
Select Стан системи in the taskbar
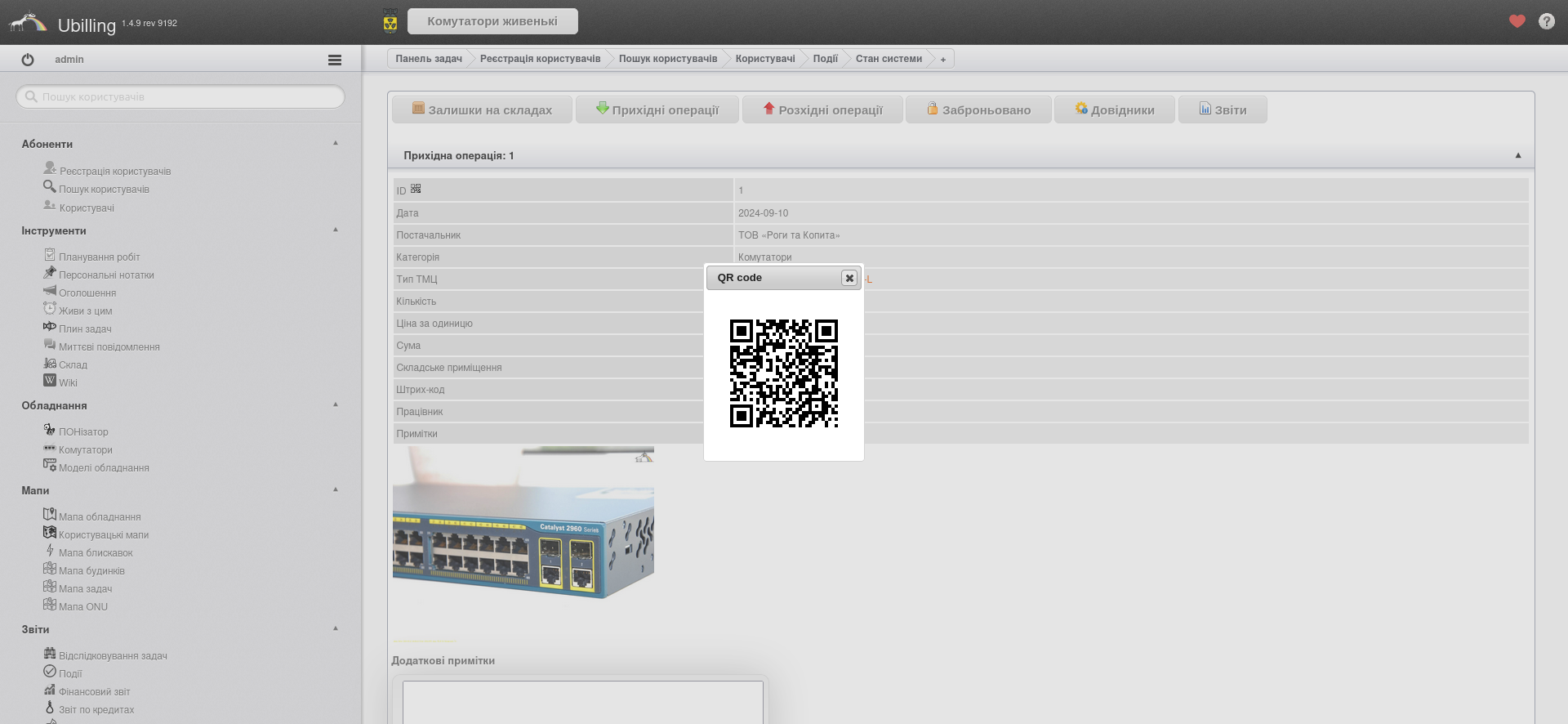pyautogui.click(x=888, y=59)
